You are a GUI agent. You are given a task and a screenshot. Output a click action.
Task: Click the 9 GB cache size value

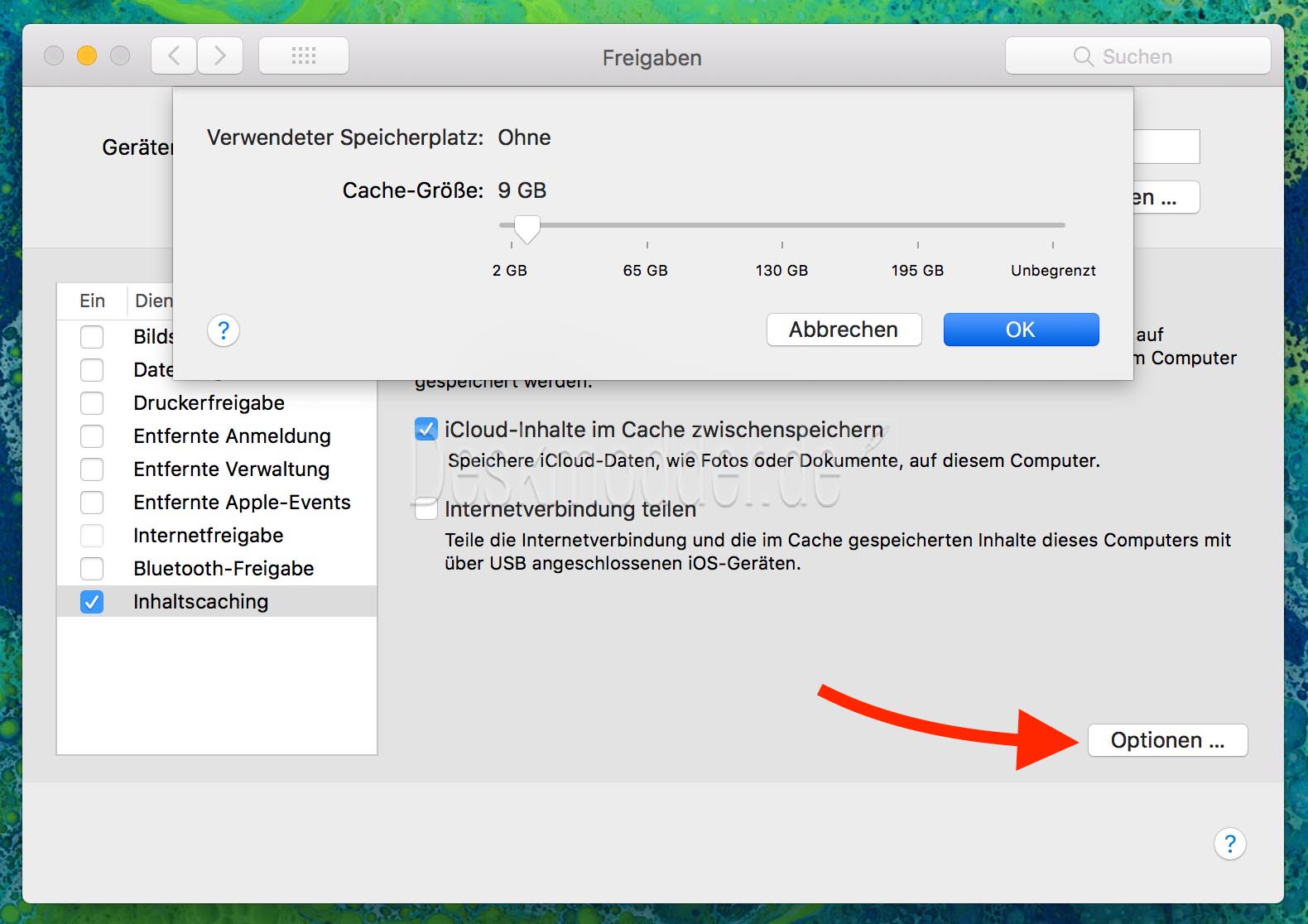point(522,190)
